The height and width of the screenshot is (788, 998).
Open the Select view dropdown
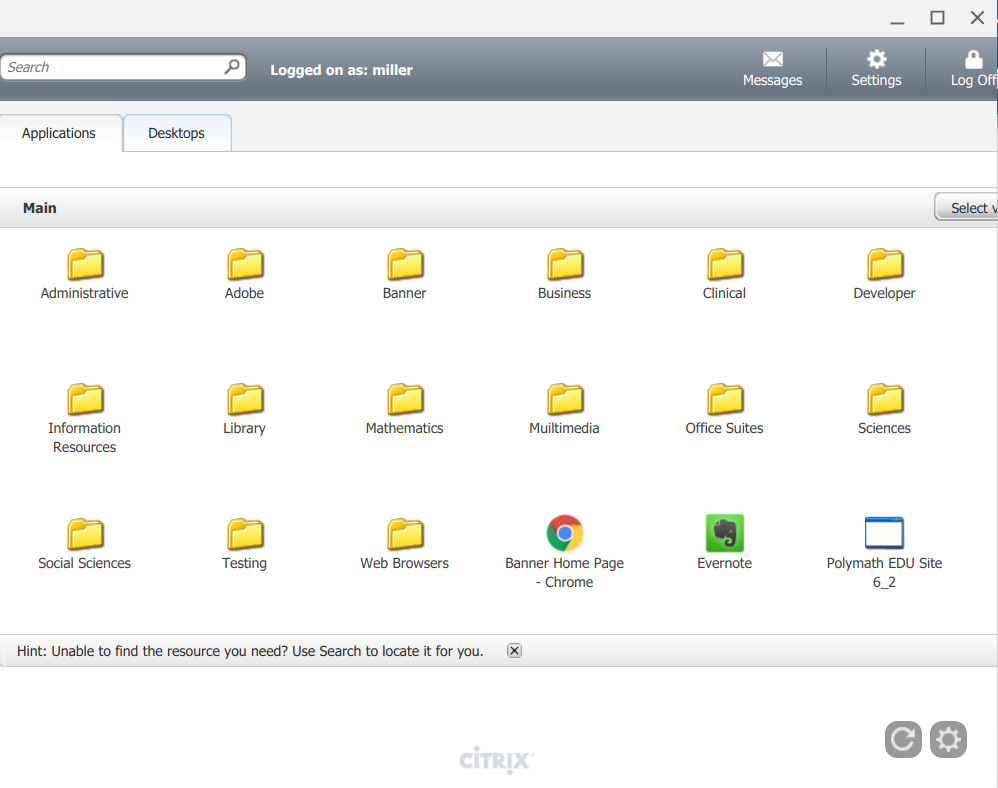[966, 208]
